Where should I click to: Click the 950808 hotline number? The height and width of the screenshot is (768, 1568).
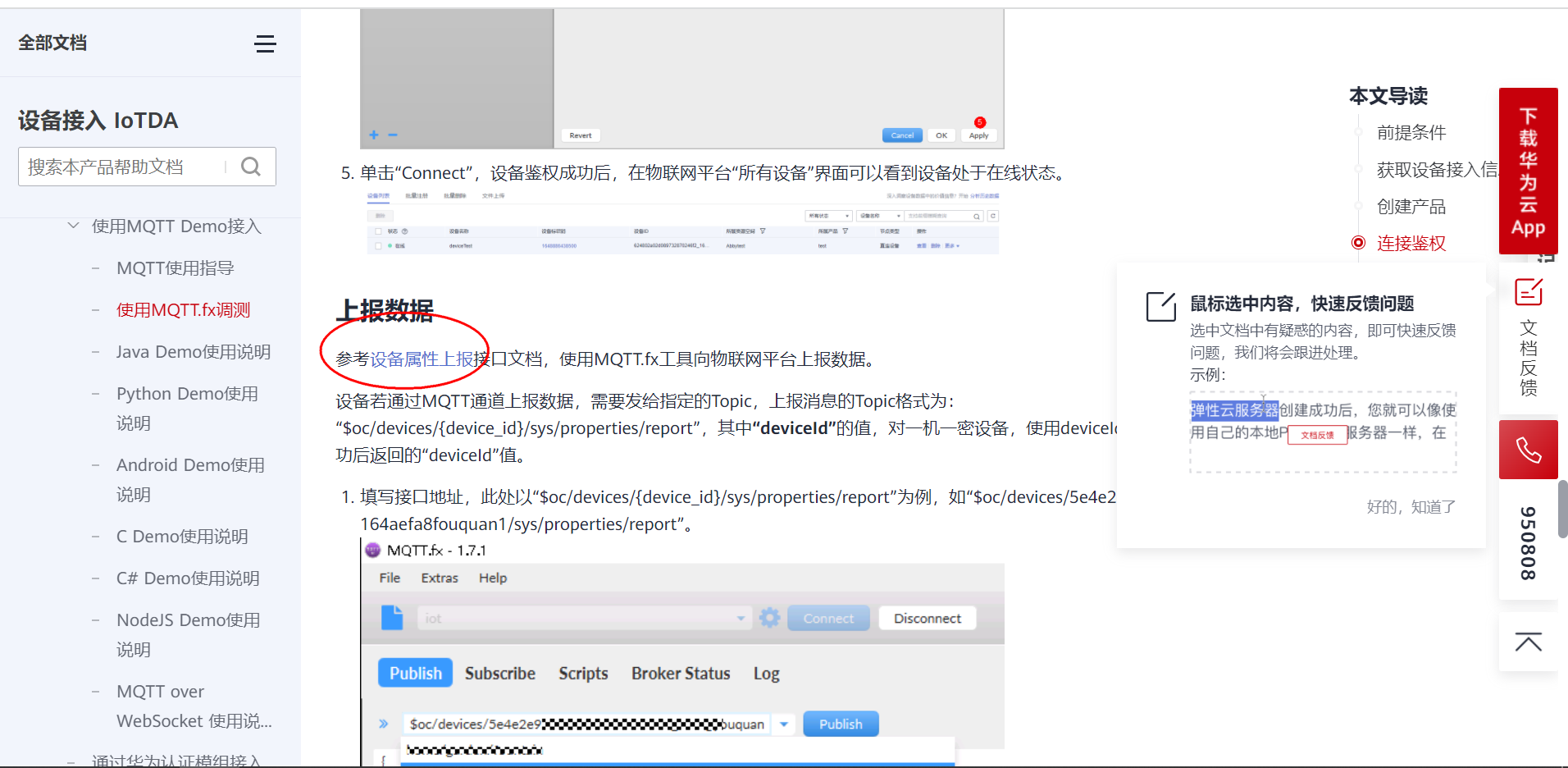1529,543
